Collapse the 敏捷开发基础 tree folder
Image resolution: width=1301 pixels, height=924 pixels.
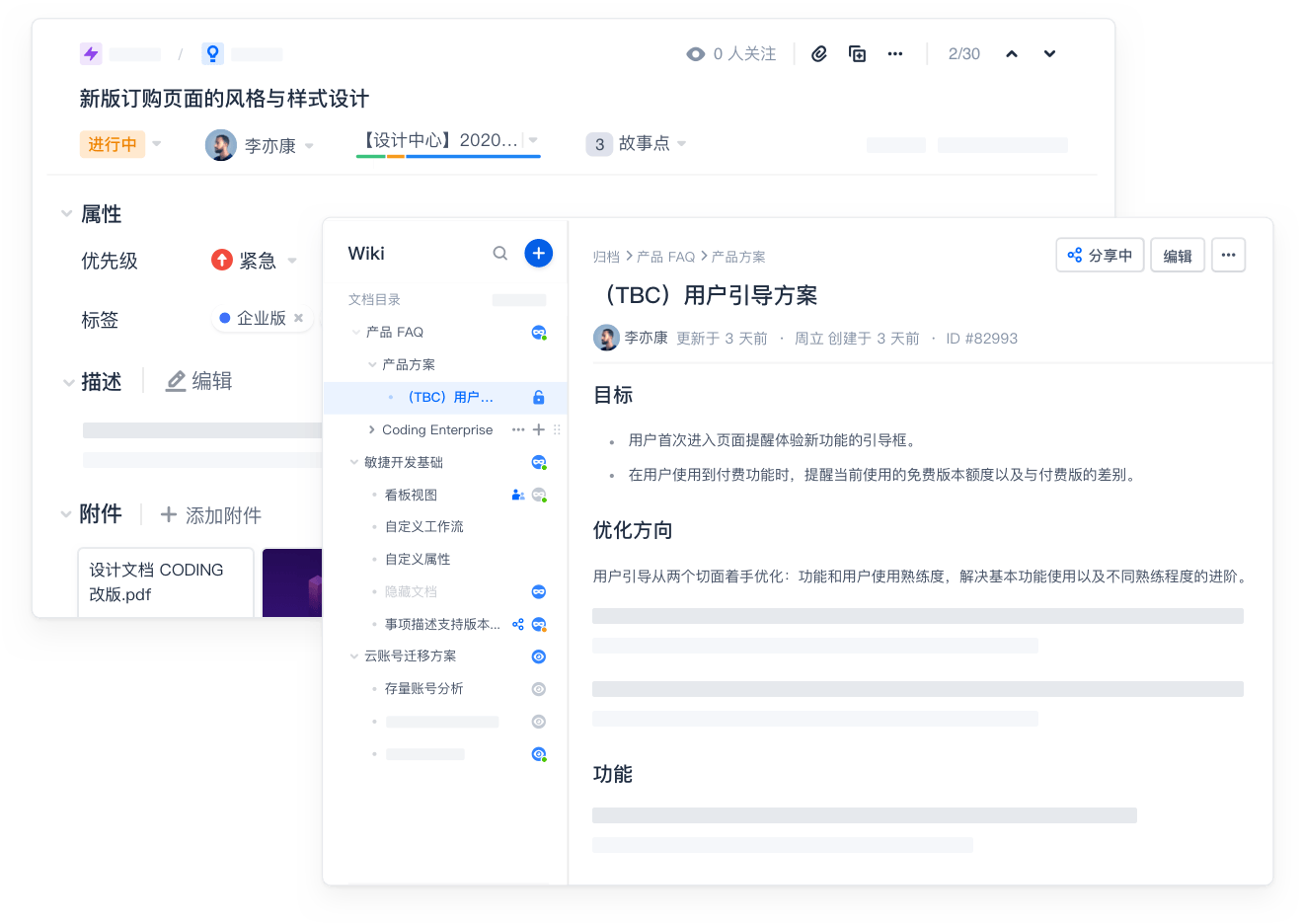(x=354, y=462)
